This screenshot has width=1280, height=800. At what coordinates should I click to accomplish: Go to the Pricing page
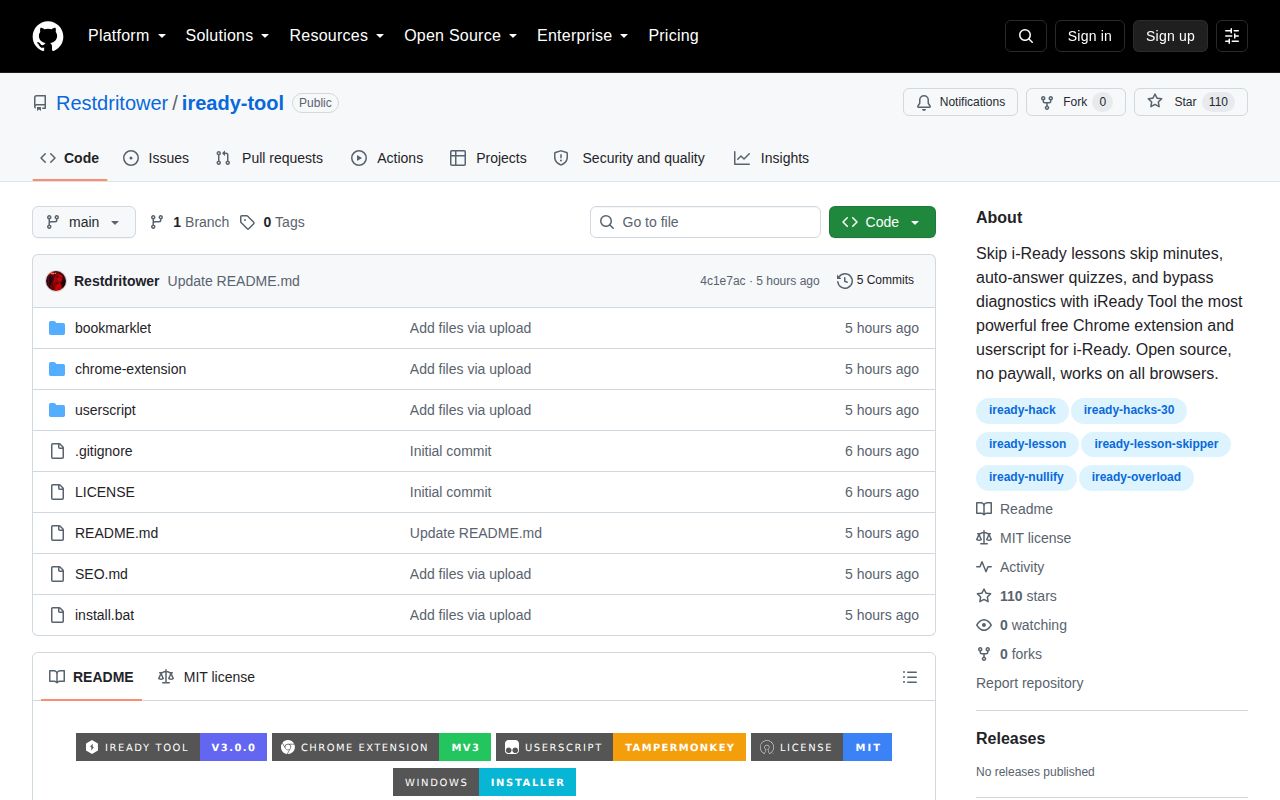point(673,36)
